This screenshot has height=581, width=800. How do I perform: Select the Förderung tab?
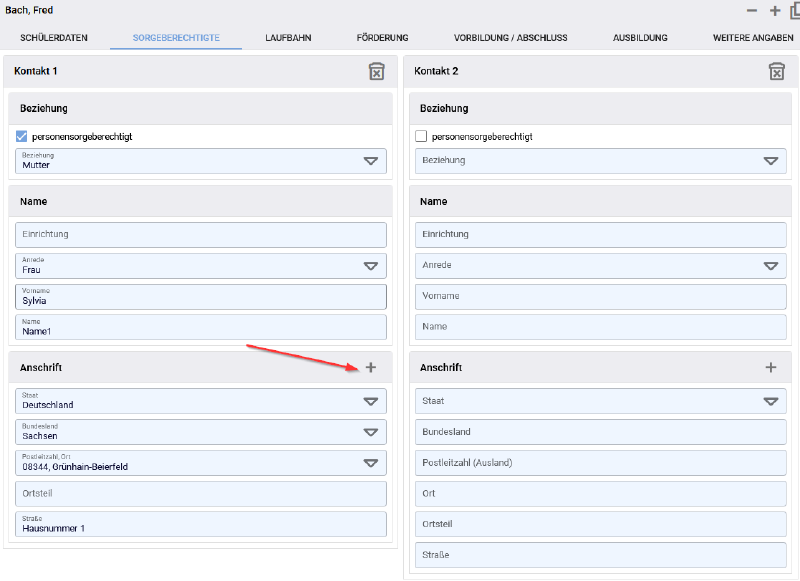point(382,38)
